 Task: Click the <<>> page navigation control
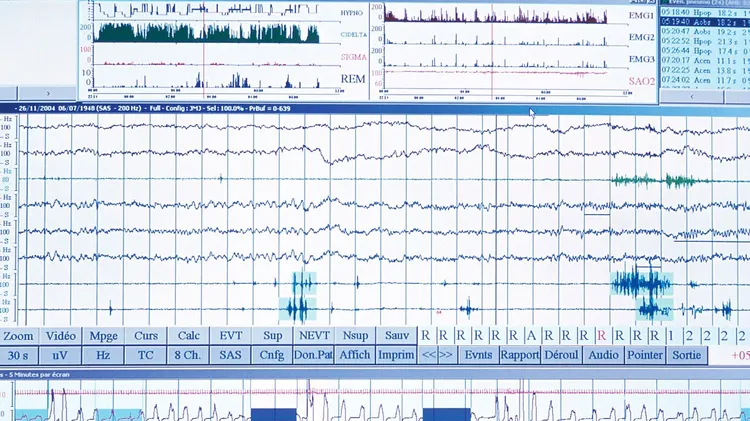437,355
